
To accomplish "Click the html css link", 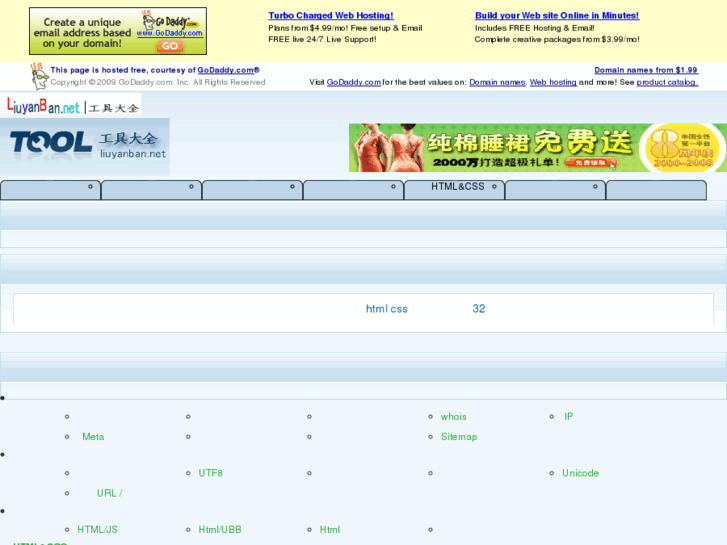I will [387, 309].
